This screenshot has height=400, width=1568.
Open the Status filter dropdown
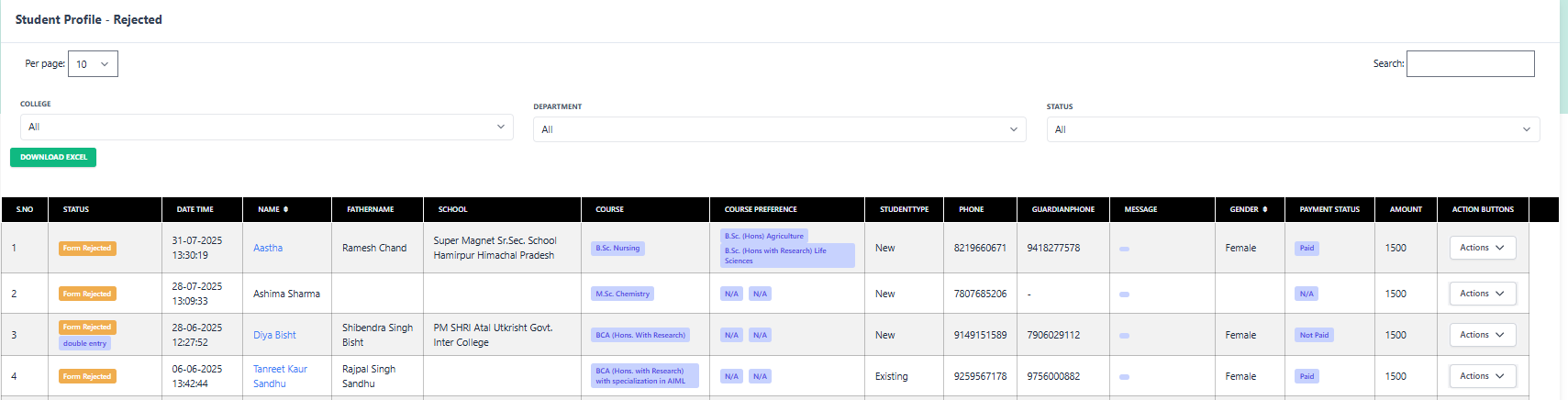pyautogui.click(x=1292, y=129)
